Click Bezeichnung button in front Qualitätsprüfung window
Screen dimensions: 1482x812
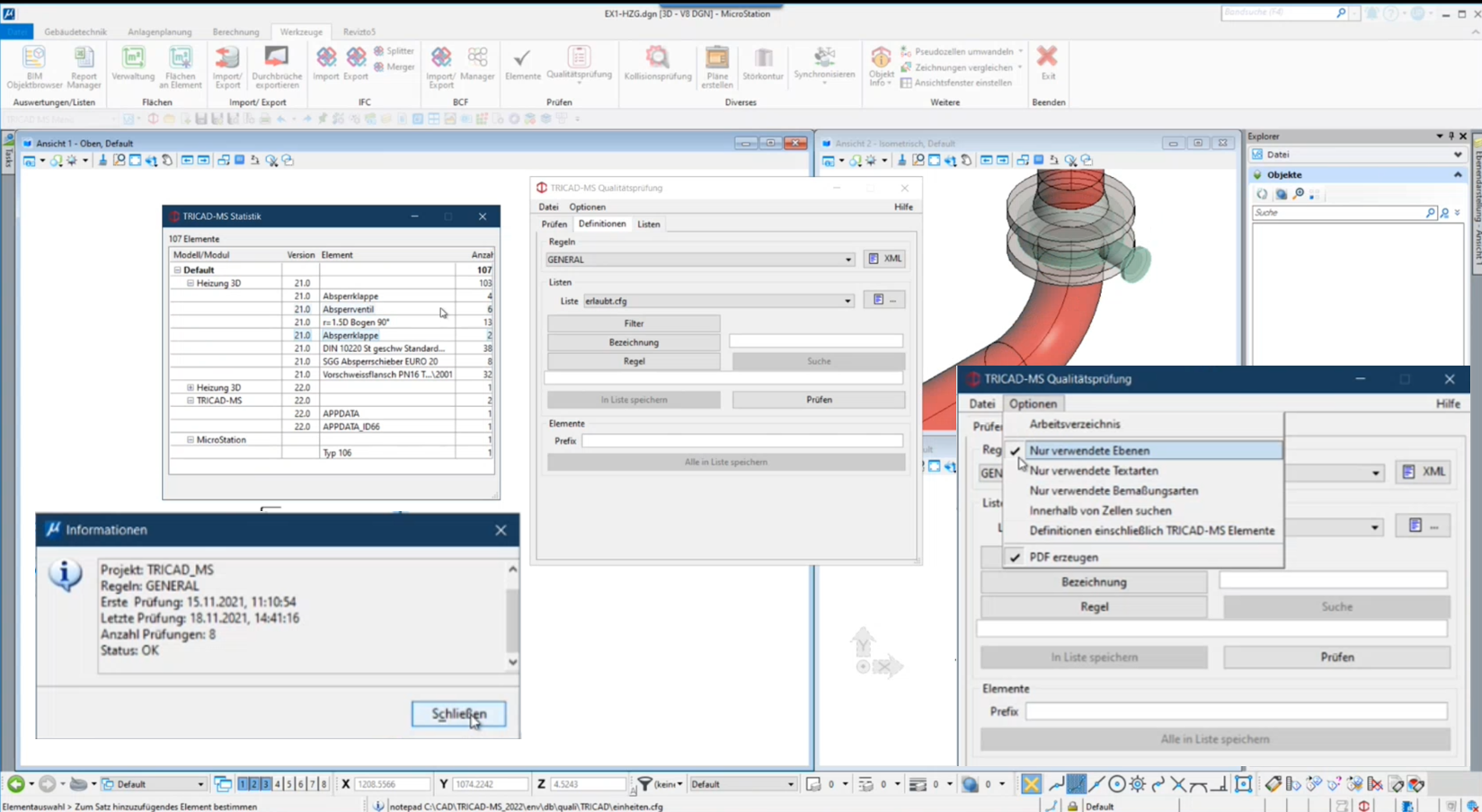coord(1094,582)
